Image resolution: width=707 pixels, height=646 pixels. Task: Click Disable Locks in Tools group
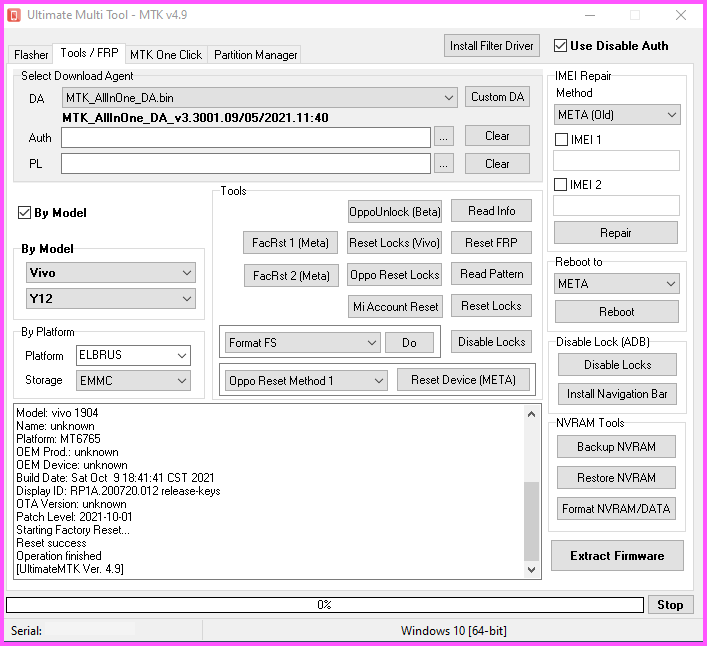click(491, 342)
